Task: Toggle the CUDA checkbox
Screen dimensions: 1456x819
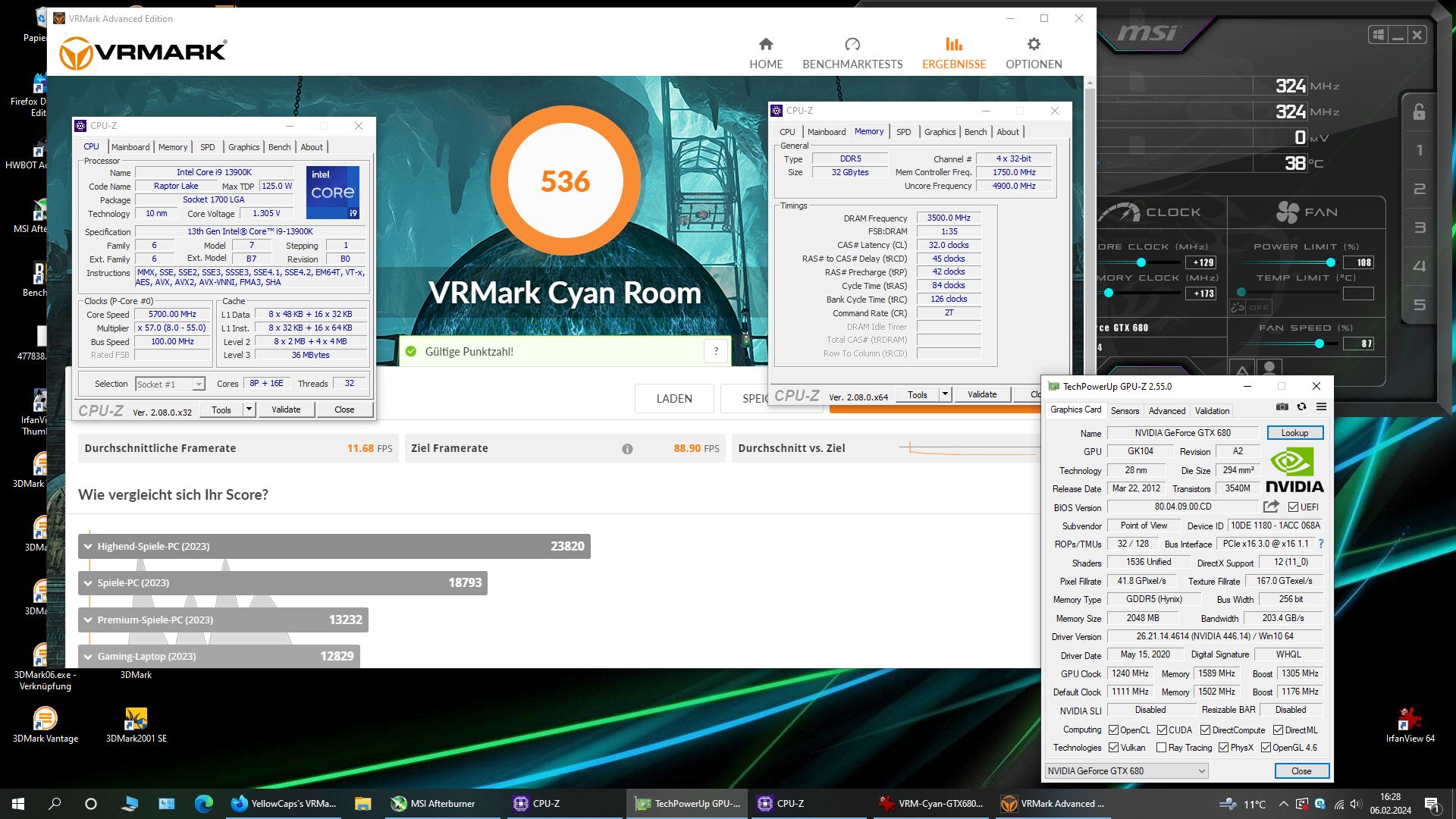Action: (1162, 730)
